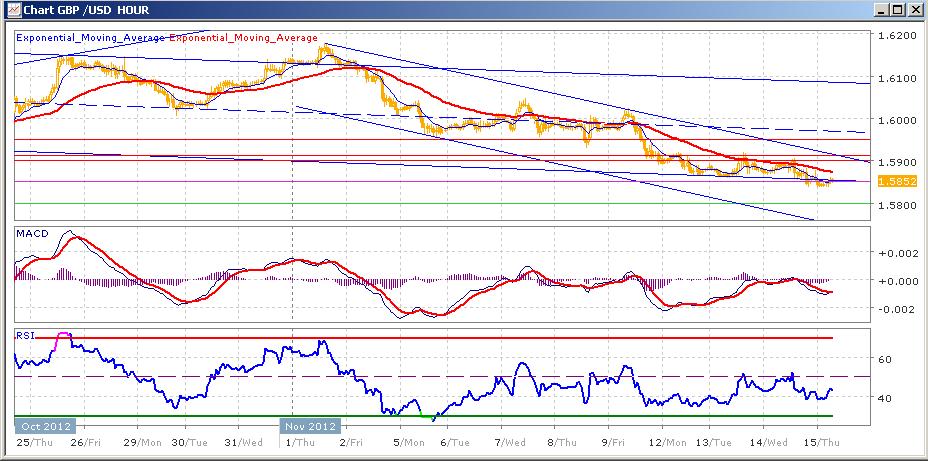Click the RSI panel label
The image size is (928, 461).
click(25, 336)
